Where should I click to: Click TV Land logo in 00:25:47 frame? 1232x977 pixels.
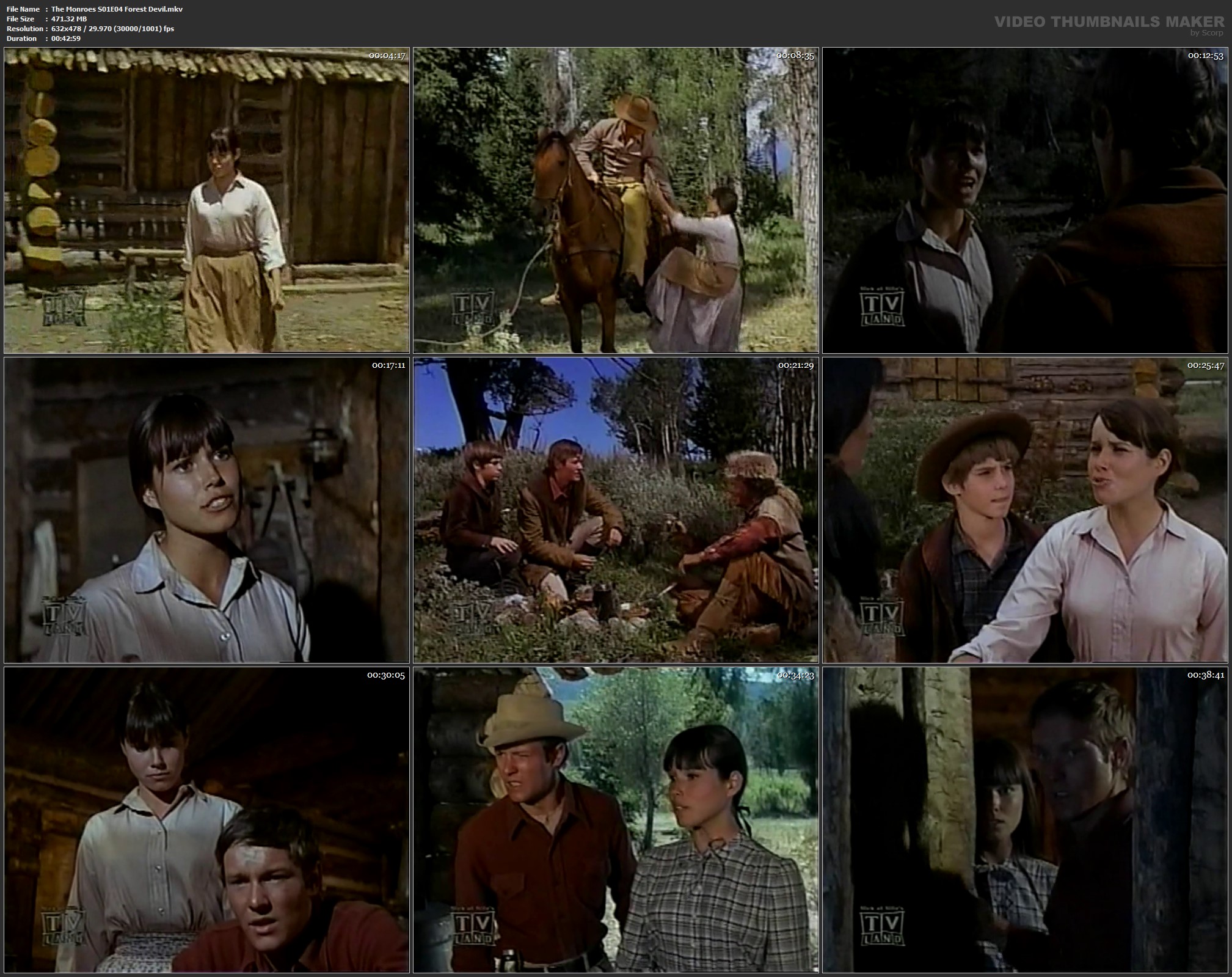coord(882,618)
